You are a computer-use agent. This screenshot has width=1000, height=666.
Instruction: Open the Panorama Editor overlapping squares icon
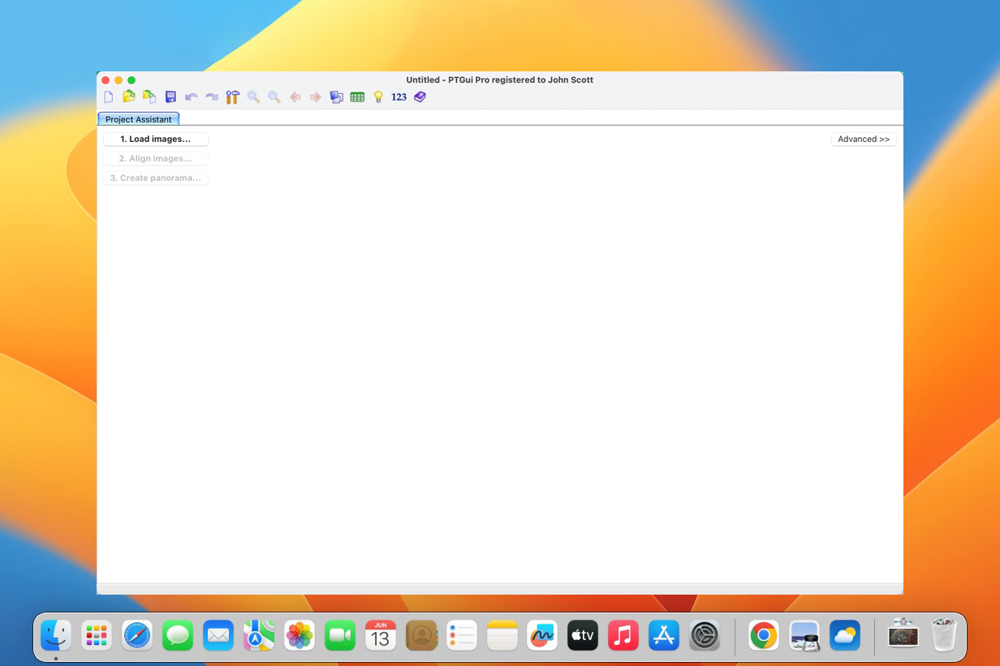(336, 97)
